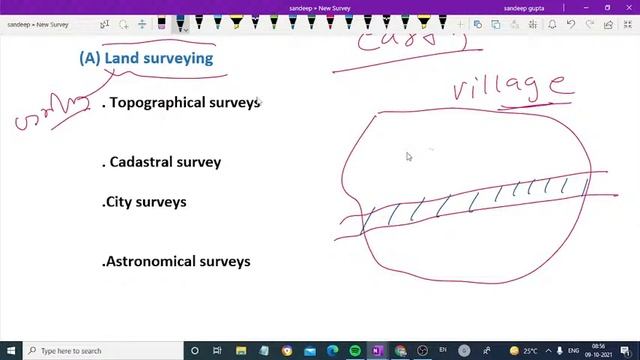Screen dimensions: 640x360
Task: Open sandeep • New Survey notebook navigation
Action: click(x=38, y=24)
